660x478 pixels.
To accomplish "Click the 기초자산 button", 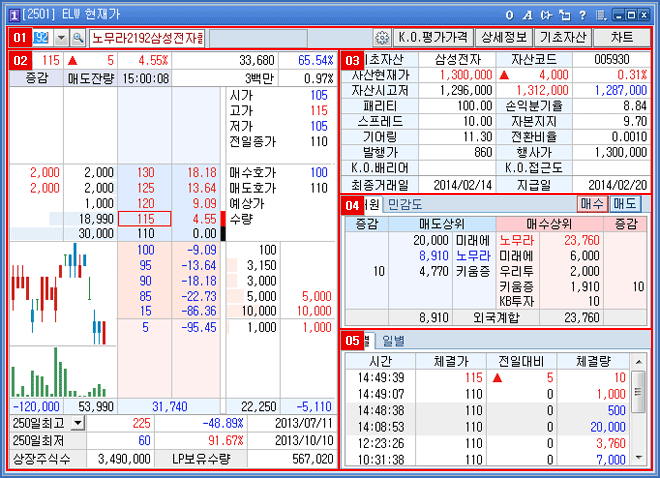I will tap(560, 38).
